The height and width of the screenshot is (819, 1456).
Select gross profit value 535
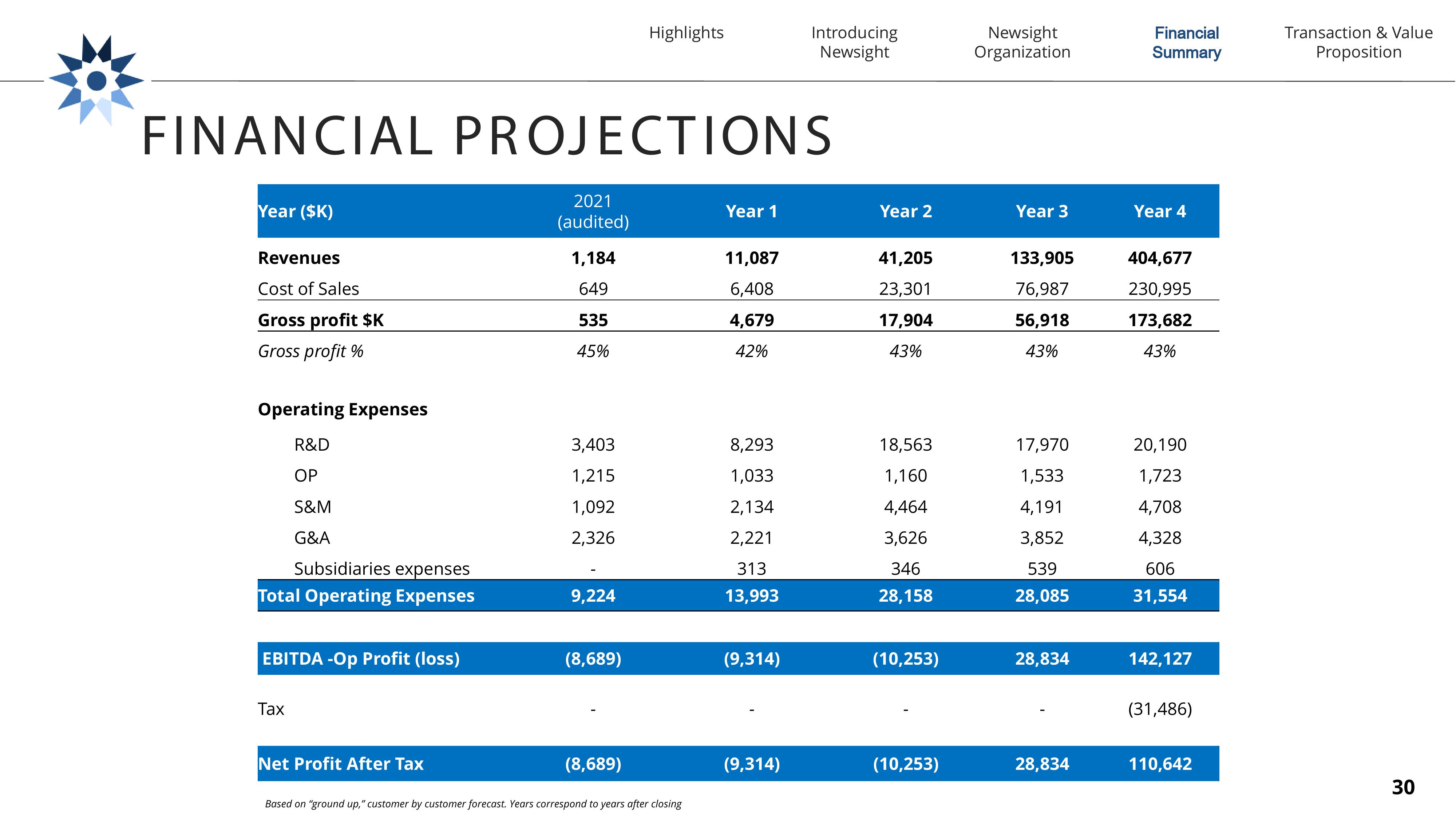pyautogui.click(x=593, y=320)
